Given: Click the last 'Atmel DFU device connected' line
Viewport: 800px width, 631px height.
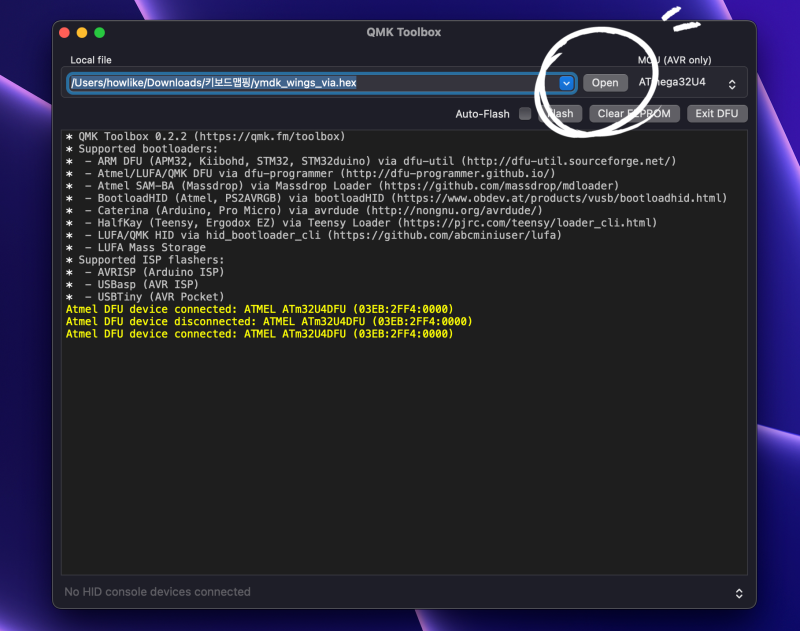Looking at the screenshot, I should coord(259,334).
